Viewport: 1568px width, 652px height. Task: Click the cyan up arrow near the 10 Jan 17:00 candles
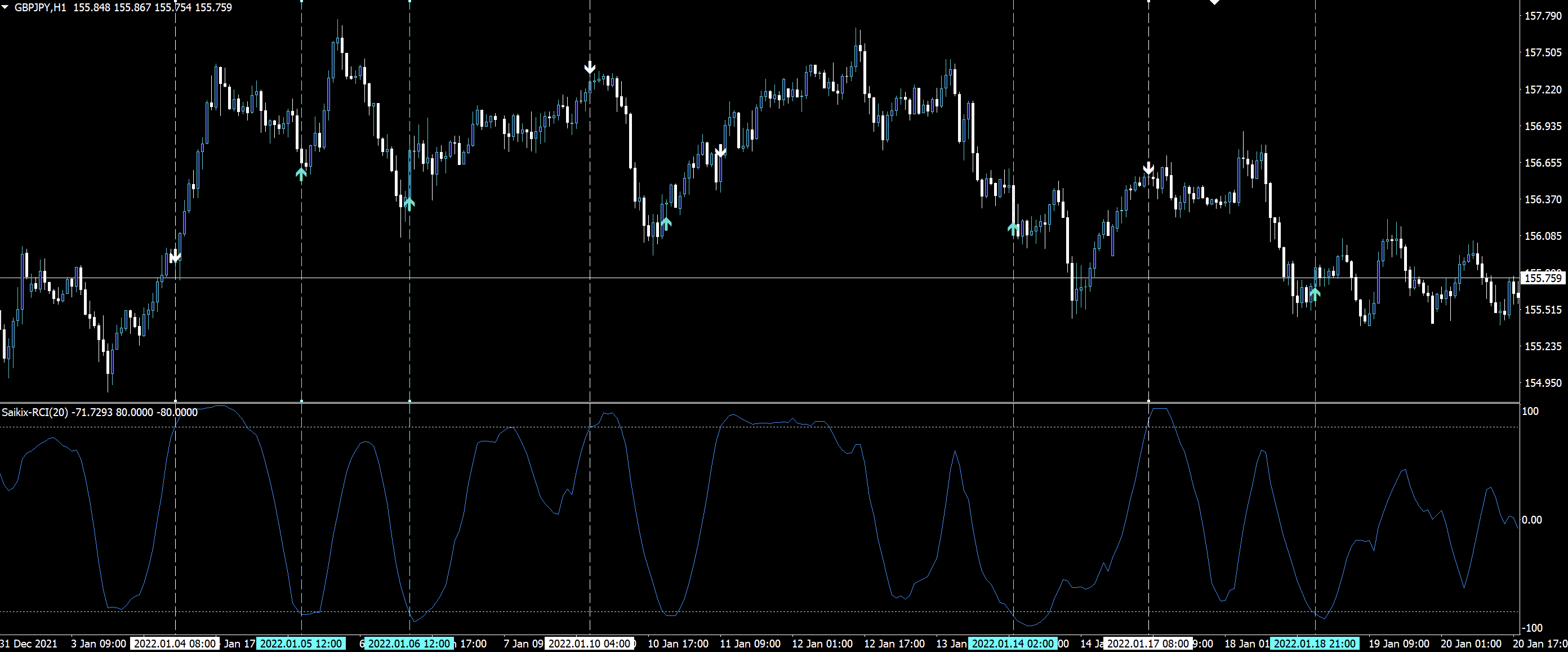[666, 224]
